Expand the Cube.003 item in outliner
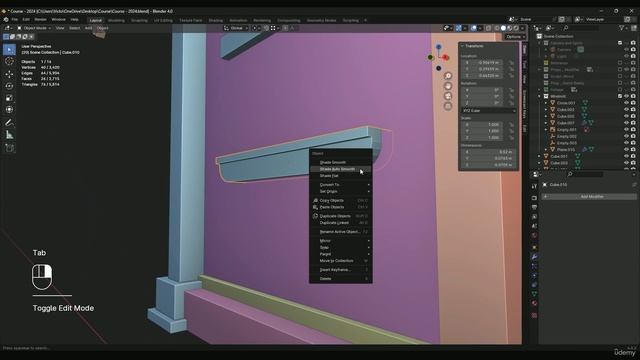The image size is (640, 360). pyautogui.click(x=540, y=163)
